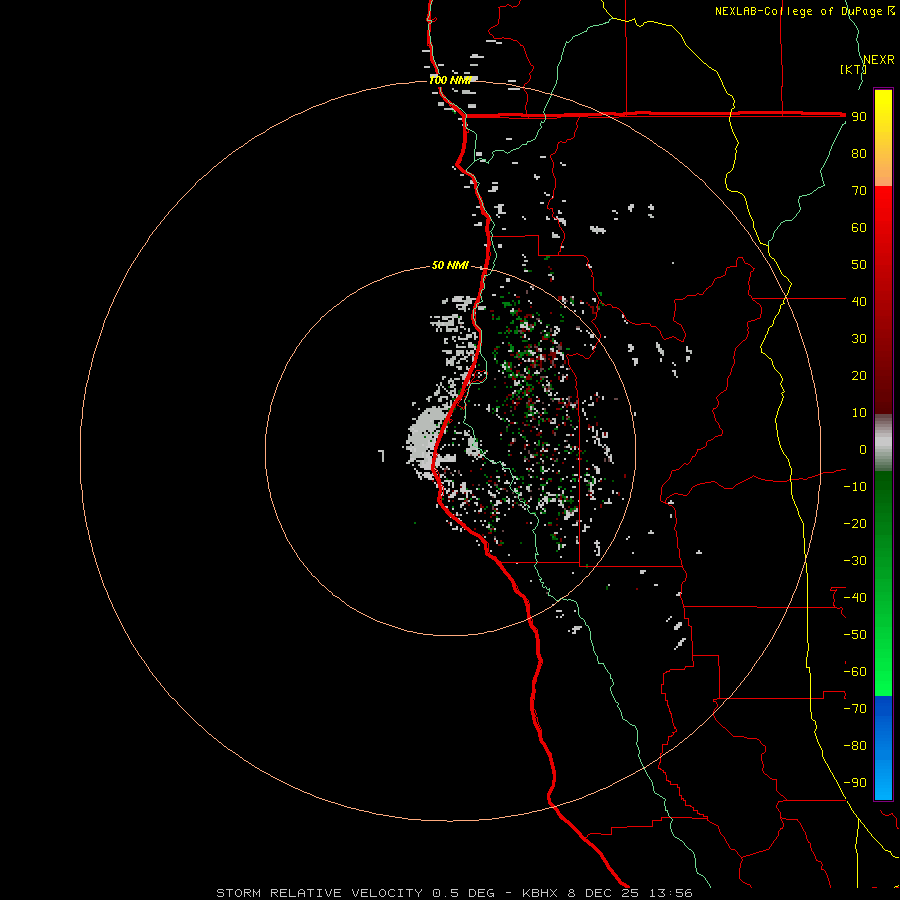This screenshot has height=900, width=900.
Task: Click the 90 value on the velocity scale
Action: tap(859, 117)
